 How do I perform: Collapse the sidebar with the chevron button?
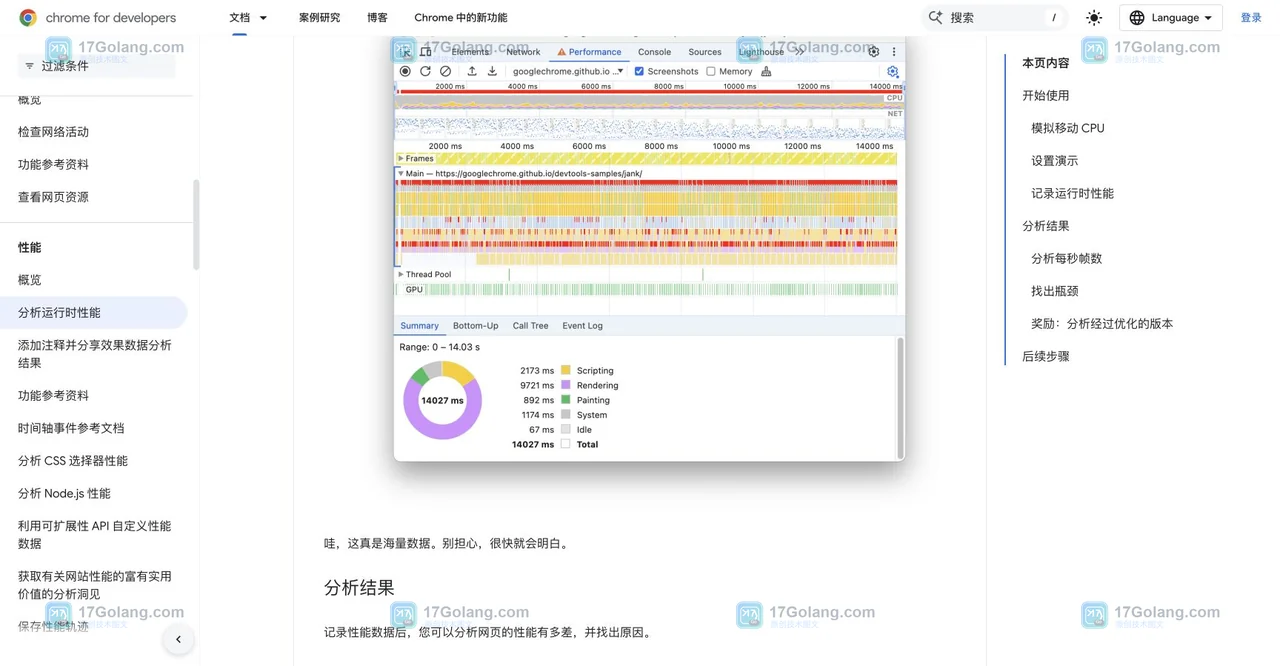178,639
